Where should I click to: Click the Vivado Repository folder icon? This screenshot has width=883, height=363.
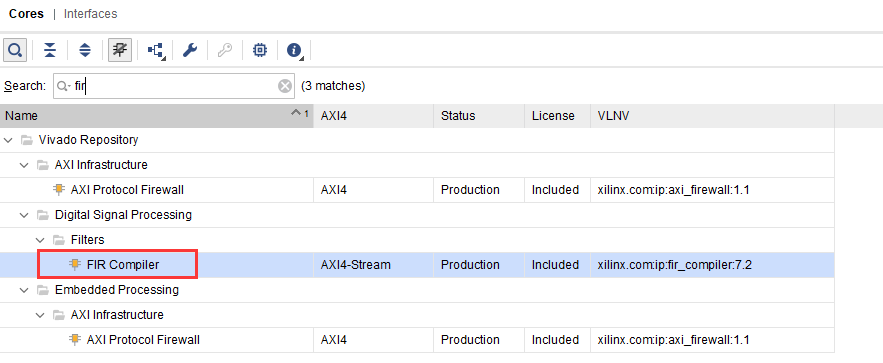[x=26, y=140]
